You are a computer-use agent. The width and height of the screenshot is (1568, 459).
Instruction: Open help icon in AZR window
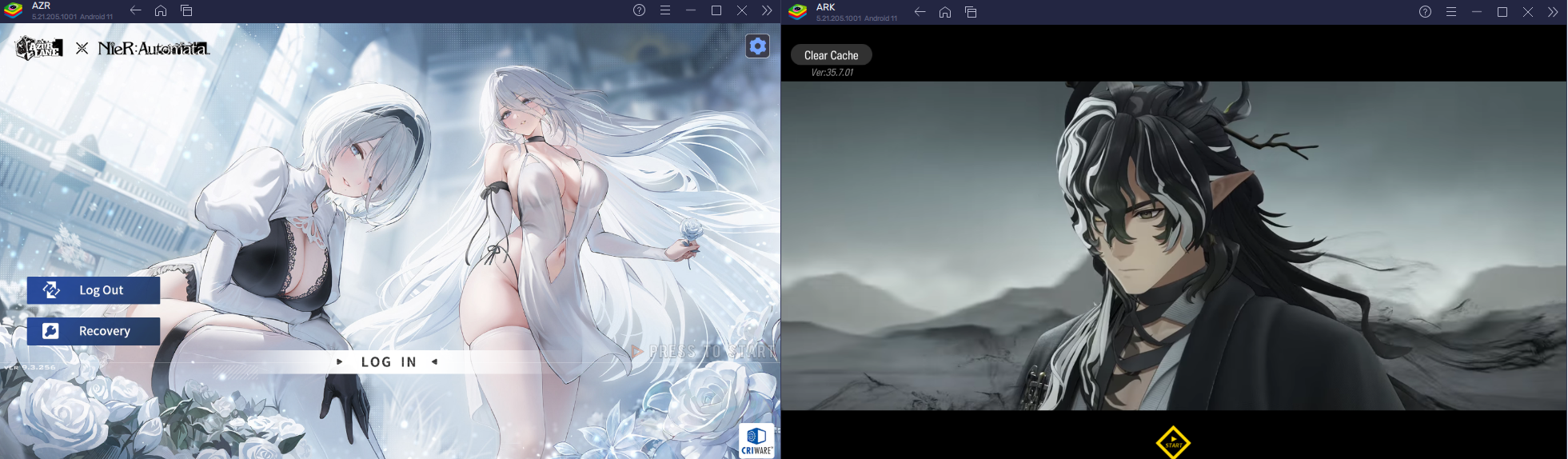639,10
